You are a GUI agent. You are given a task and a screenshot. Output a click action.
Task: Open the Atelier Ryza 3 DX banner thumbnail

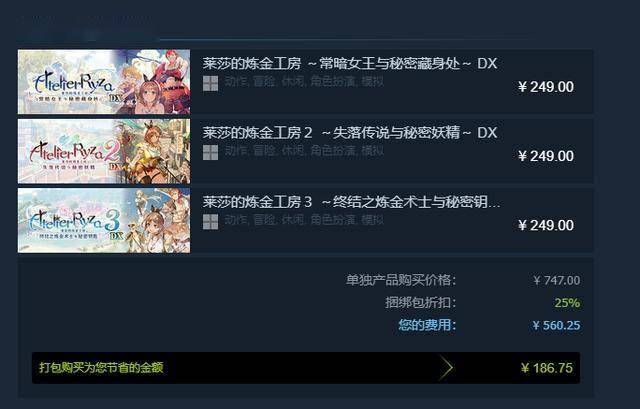click(x=104, y=220)
